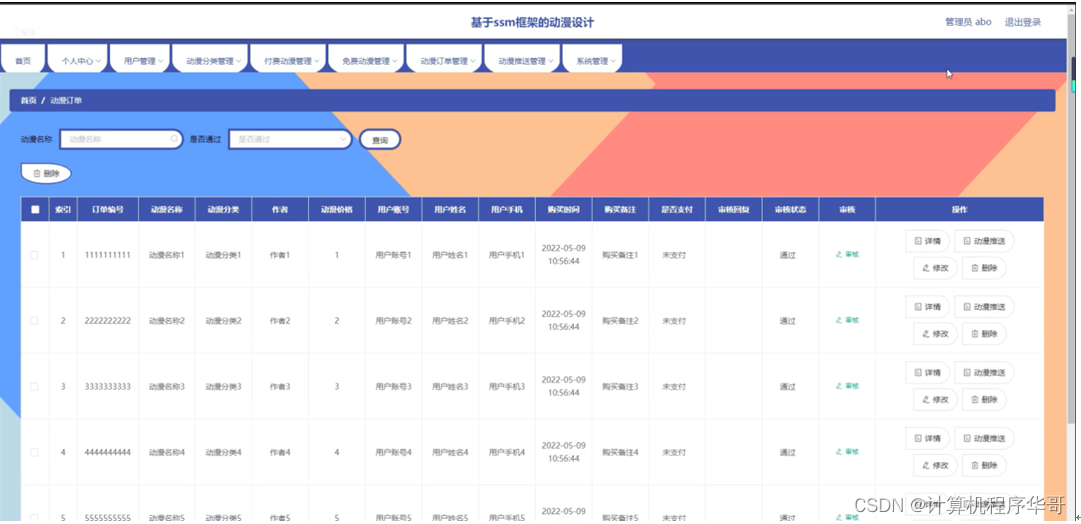1081x524 pixels.
Task: Click cell 用户姓名1
Action: pyautogui.click(x=450, y=255)
